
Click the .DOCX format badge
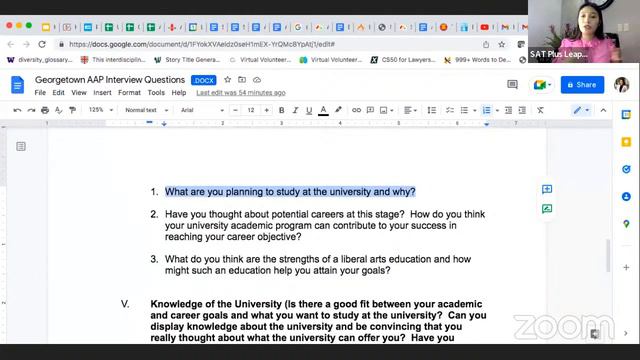(x=204, y=80)
